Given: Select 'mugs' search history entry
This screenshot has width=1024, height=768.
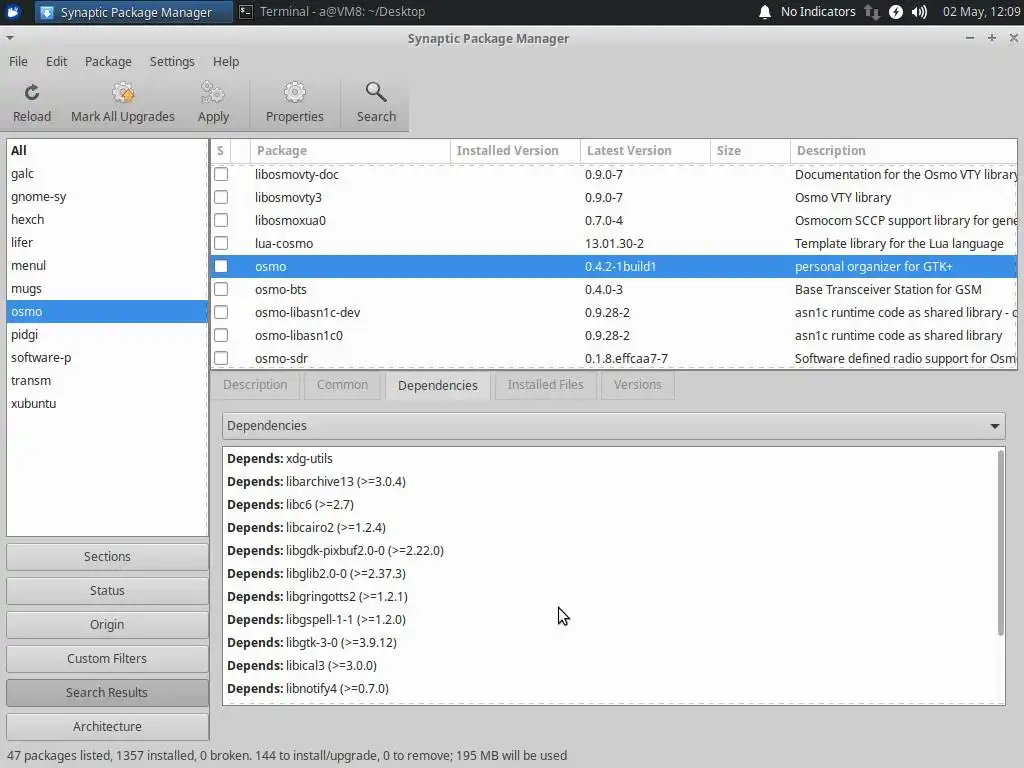Looking at the screenshot, I should [107, 289].
